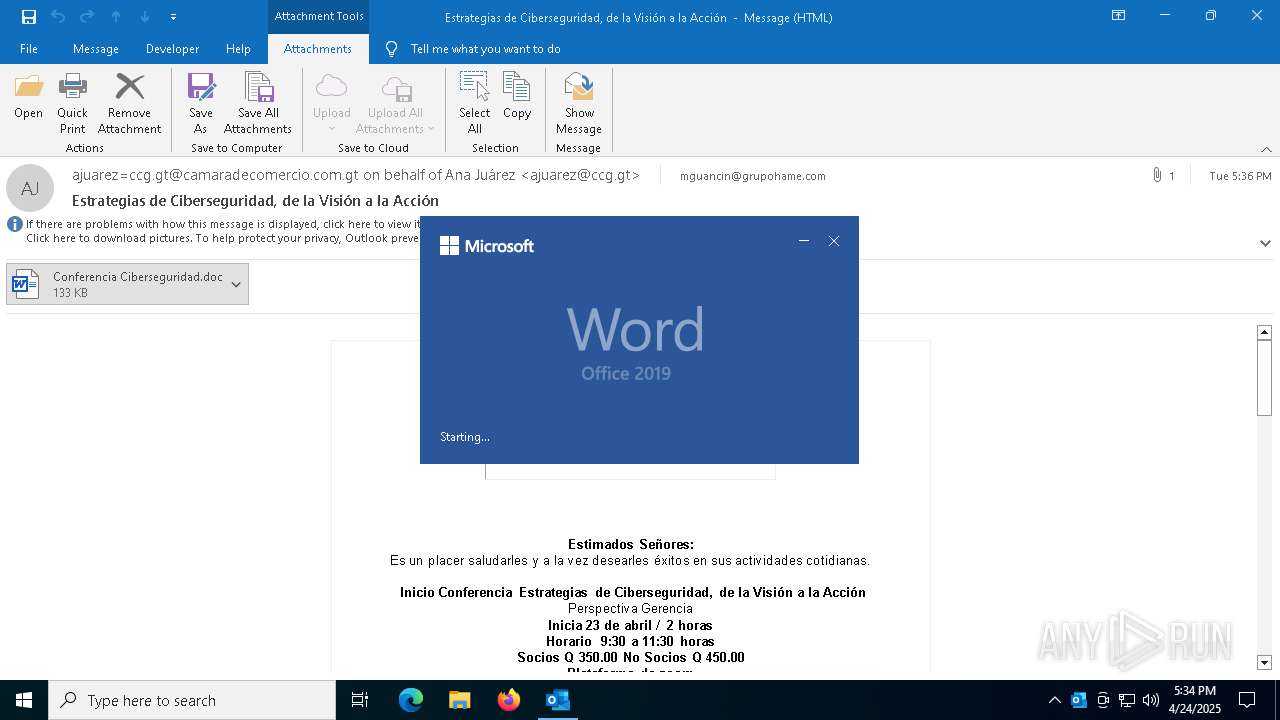Click the Estimados Señores heading text

point(631,544)
